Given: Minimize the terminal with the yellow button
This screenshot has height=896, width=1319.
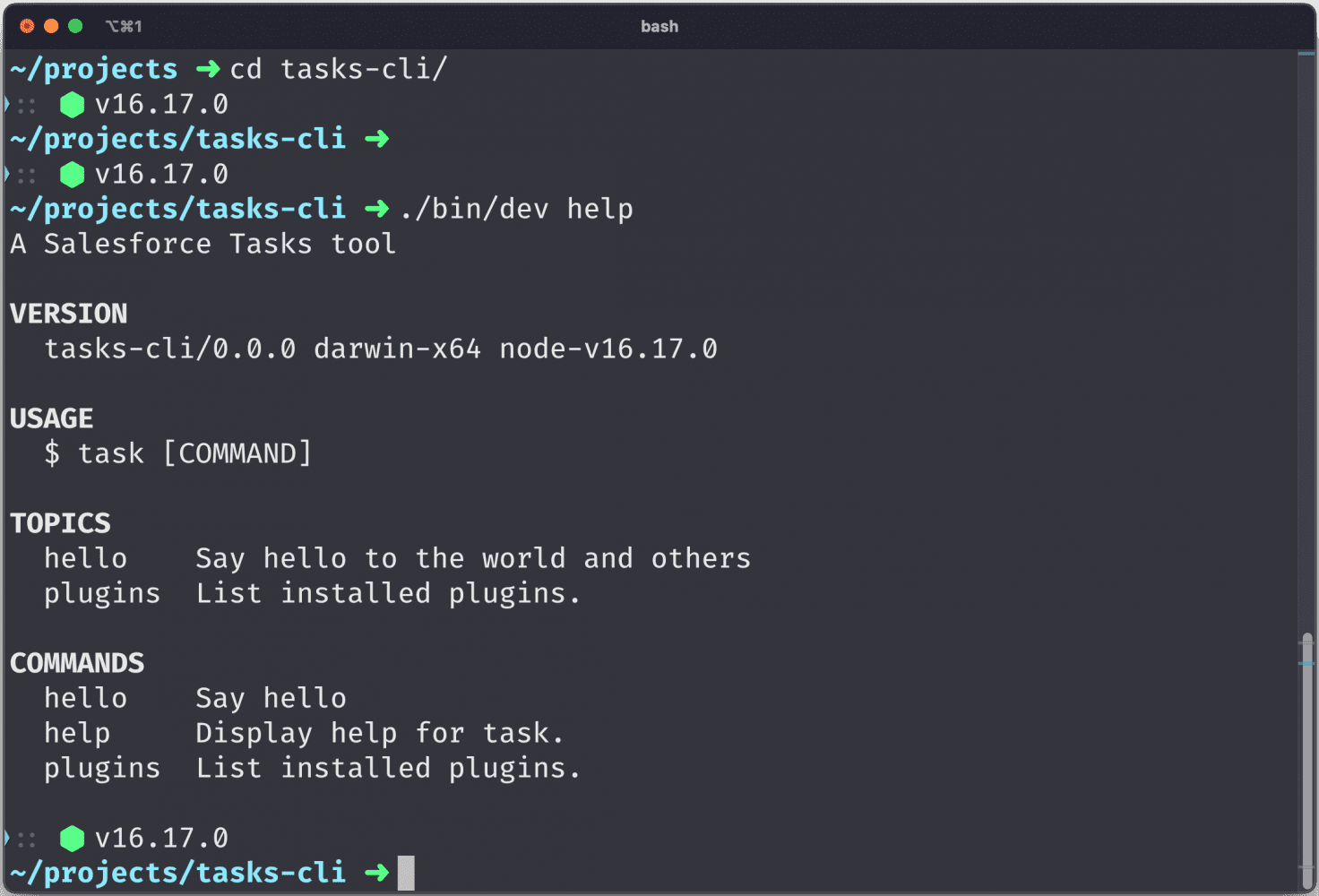Looking at the screenshot, I should (51, 26).
